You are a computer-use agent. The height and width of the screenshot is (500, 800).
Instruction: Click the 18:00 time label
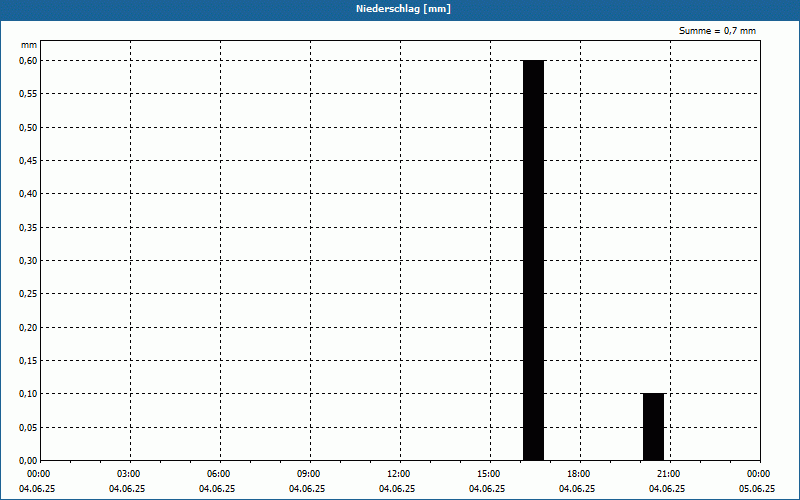[x=579, y=474]
